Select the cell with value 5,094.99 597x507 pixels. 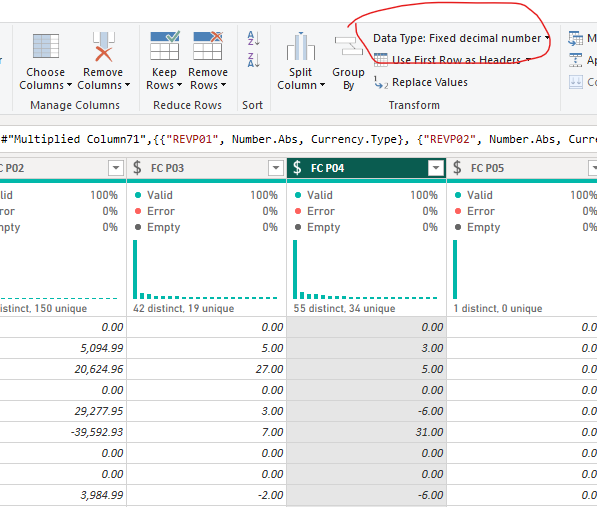click(63, 348)
